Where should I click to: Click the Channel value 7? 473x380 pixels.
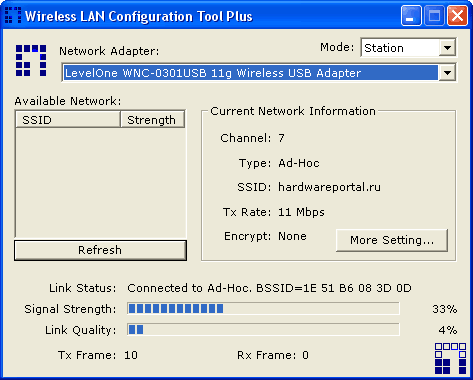281,138
